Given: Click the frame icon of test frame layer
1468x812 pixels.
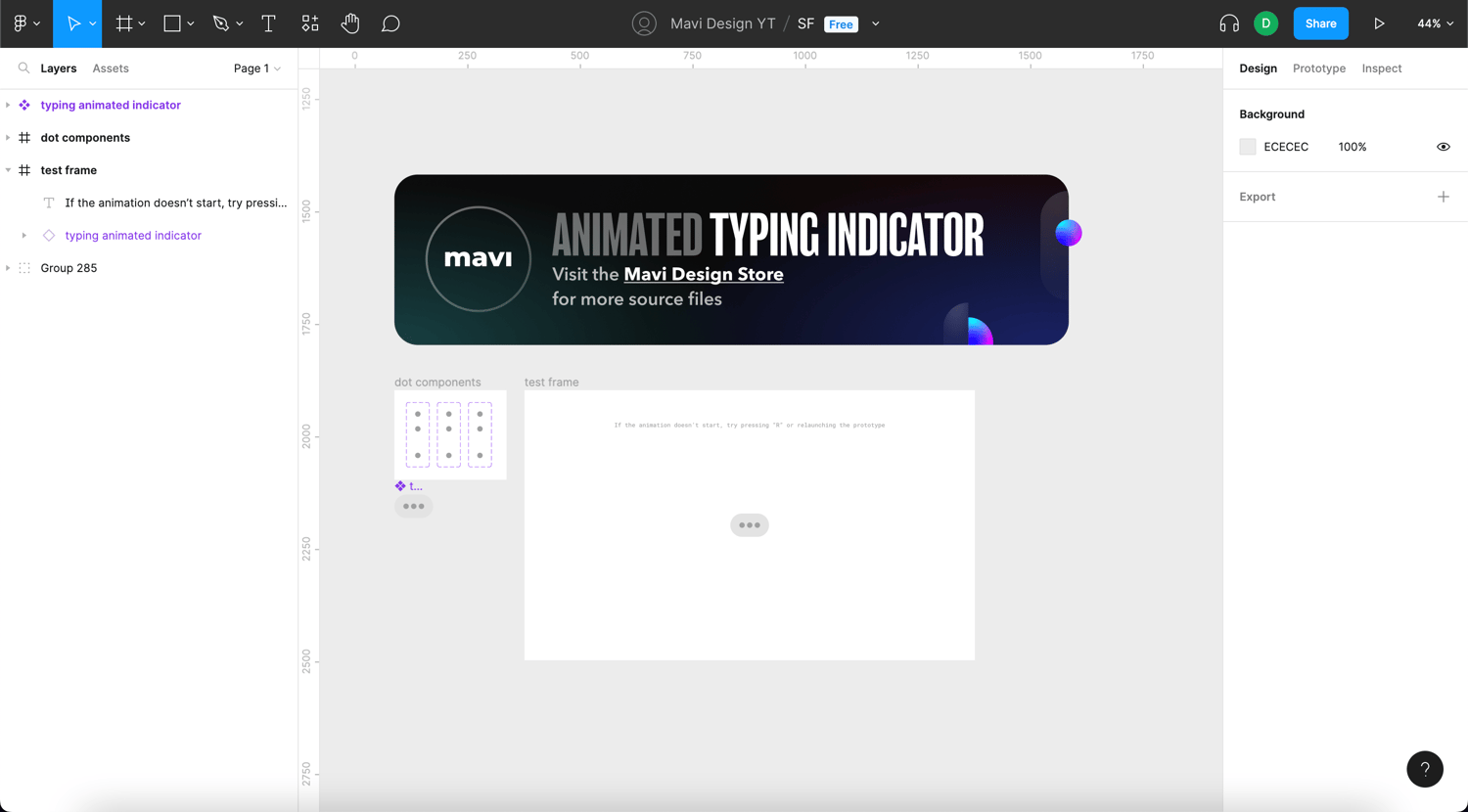Looking at the screenshot, I should pos(24,170).
